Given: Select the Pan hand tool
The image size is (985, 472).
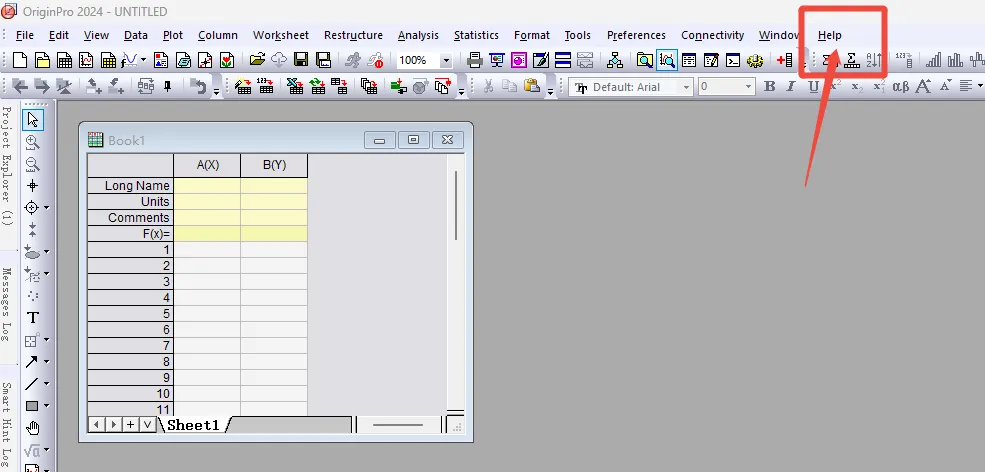Looking at the screenshot, I should (x=33, y=428).
